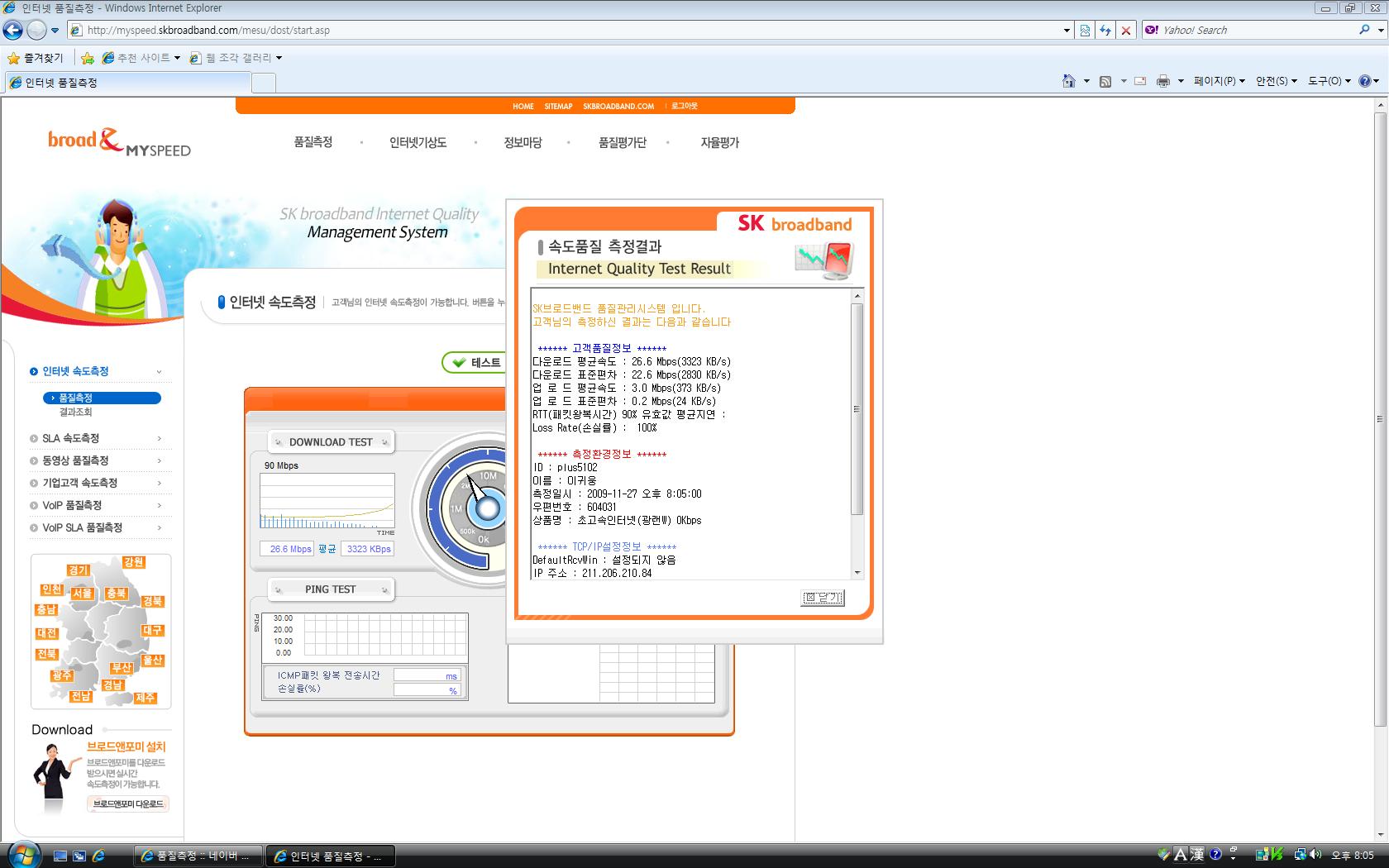Click the favorites star 즐겨찾기 button
1389x868 pixels.
(x=36, y=58)
